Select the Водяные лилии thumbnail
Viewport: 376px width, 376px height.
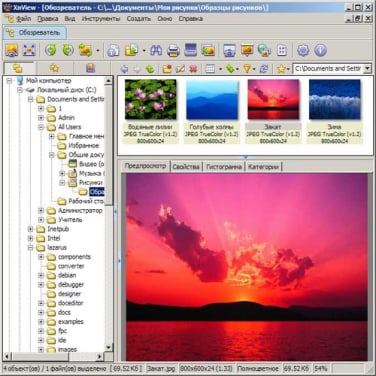[x=150, y=111]
